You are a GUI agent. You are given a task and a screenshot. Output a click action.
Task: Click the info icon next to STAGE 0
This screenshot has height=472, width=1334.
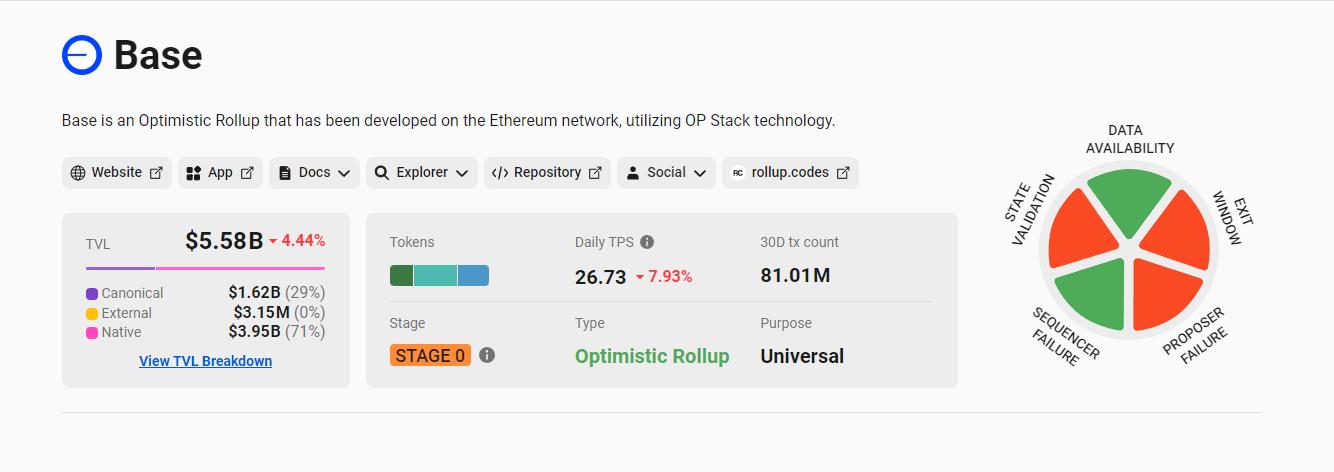click(x=487, y=355)
